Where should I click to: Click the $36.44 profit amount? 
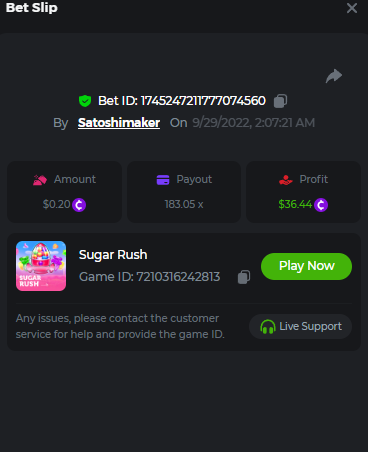coord(295,204)
